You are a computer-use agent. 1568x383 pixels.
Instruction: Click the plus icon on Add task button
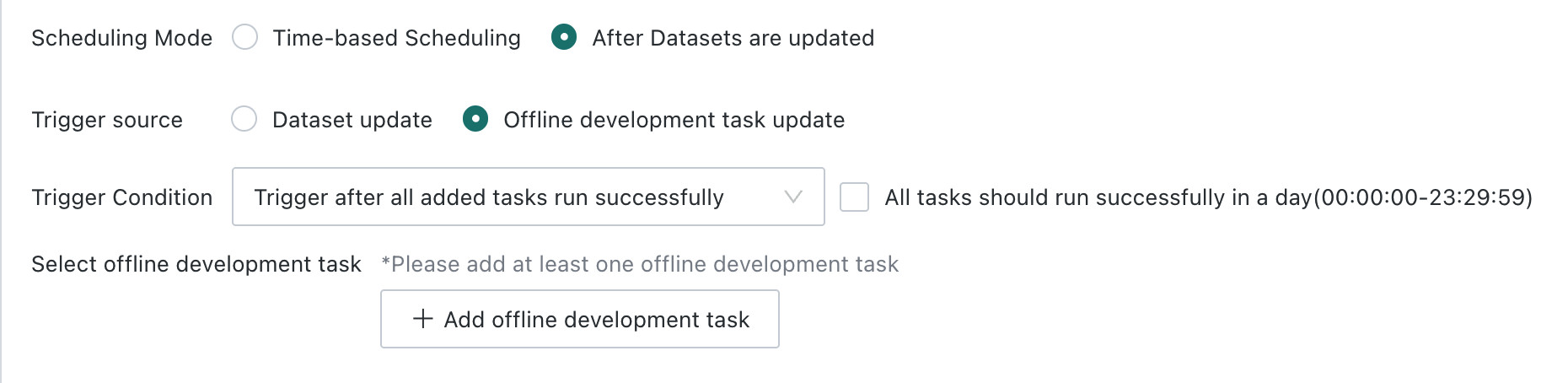pyautogui.click(x=422, y=319)
